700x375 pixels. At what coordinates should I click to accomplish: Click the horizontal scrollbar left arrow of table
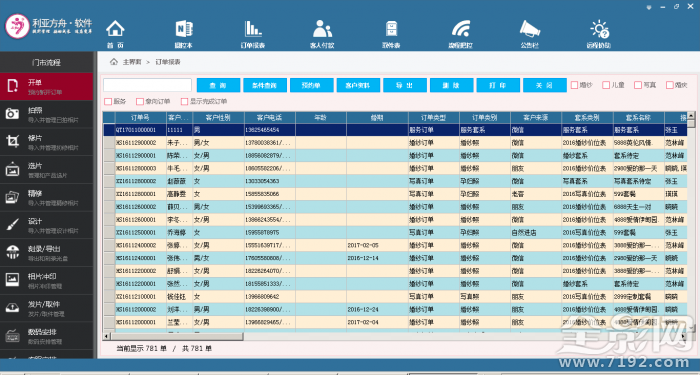coord(107,336)
